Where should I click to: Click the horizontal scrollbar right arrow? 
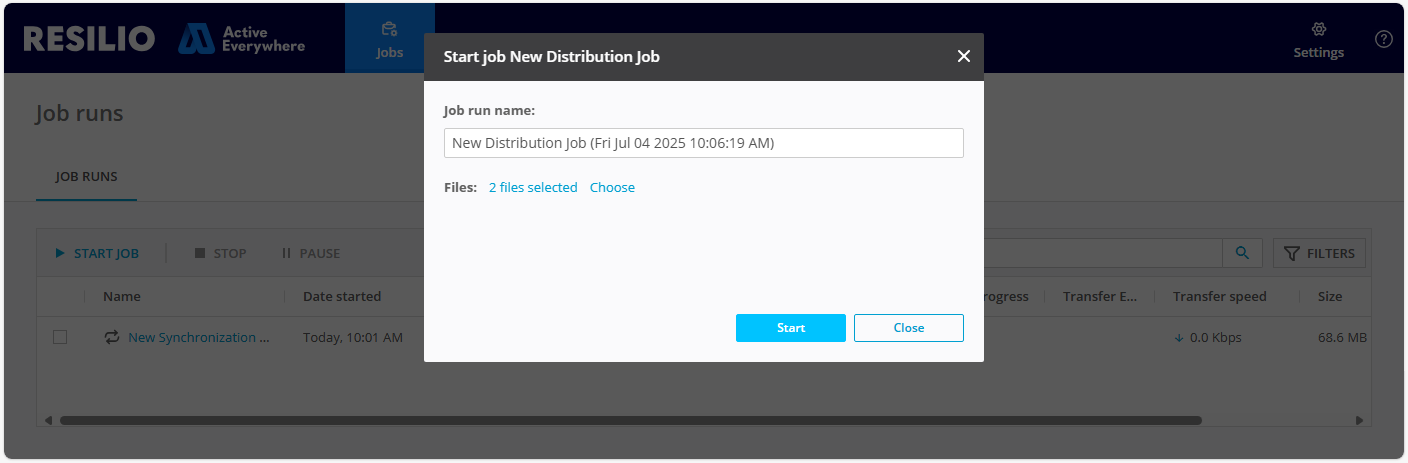[x=1359, y=420]
